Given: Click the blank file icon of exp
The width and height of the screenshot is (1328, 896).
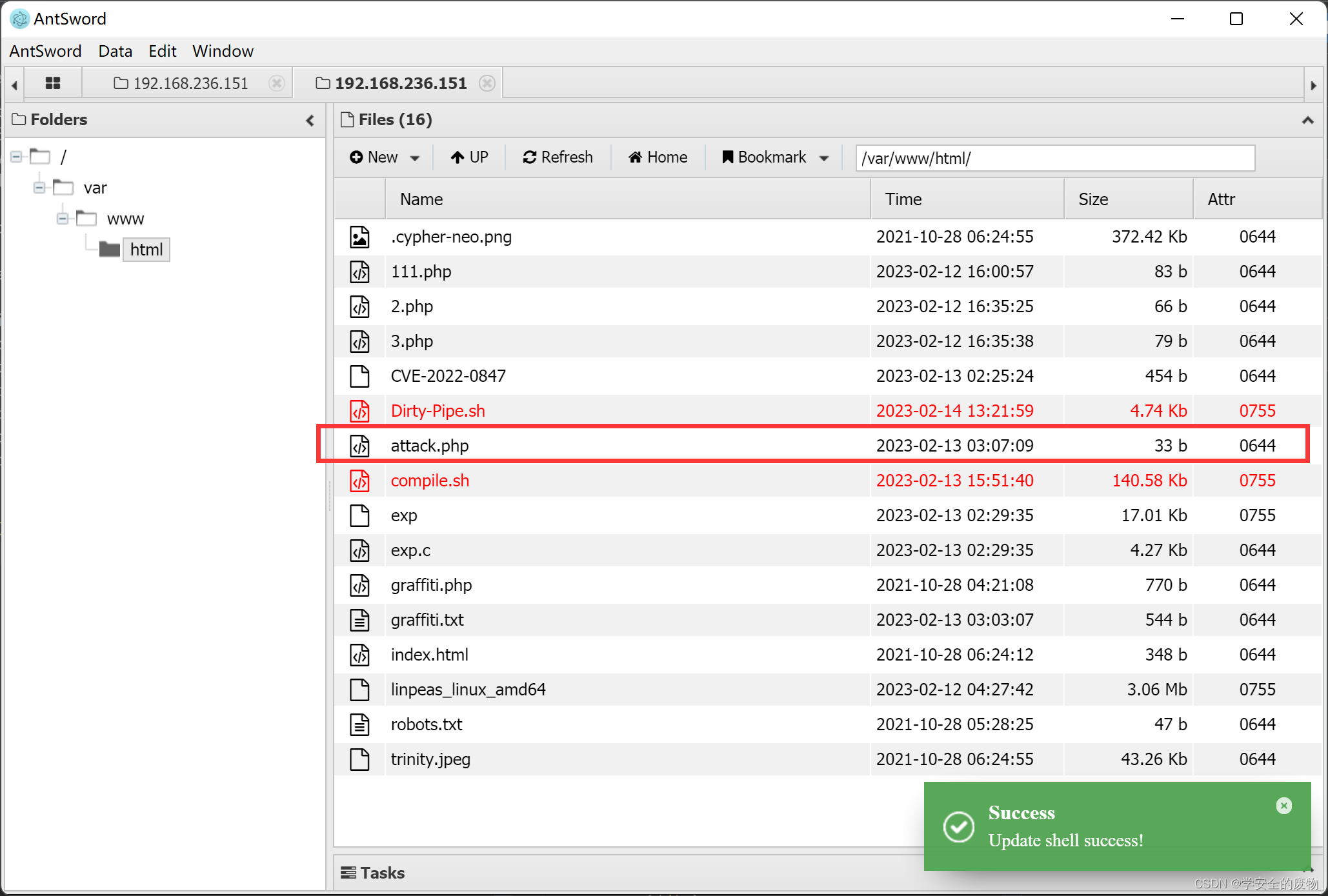Looking at the screenshot, I should pos(359,515).
